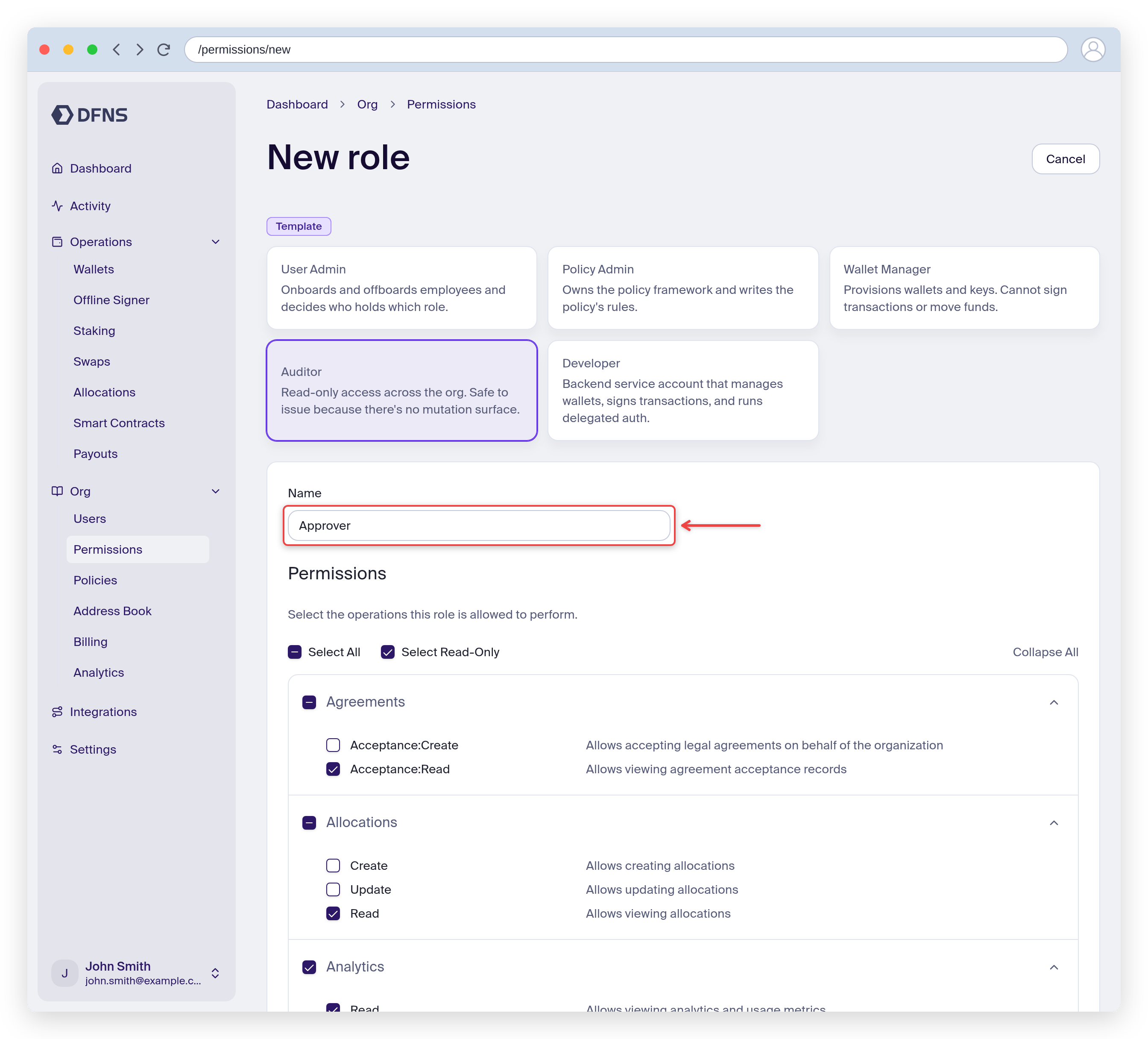Select the Auditor template card
The height and width of the screenshot is (1039, 1148).
(x=401, y=390)
